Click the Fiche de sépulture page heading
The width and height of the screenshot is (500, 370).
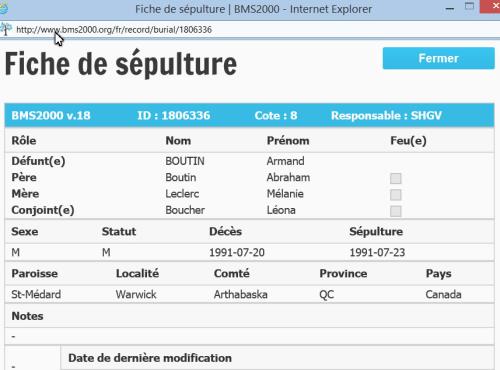[121, 64]
